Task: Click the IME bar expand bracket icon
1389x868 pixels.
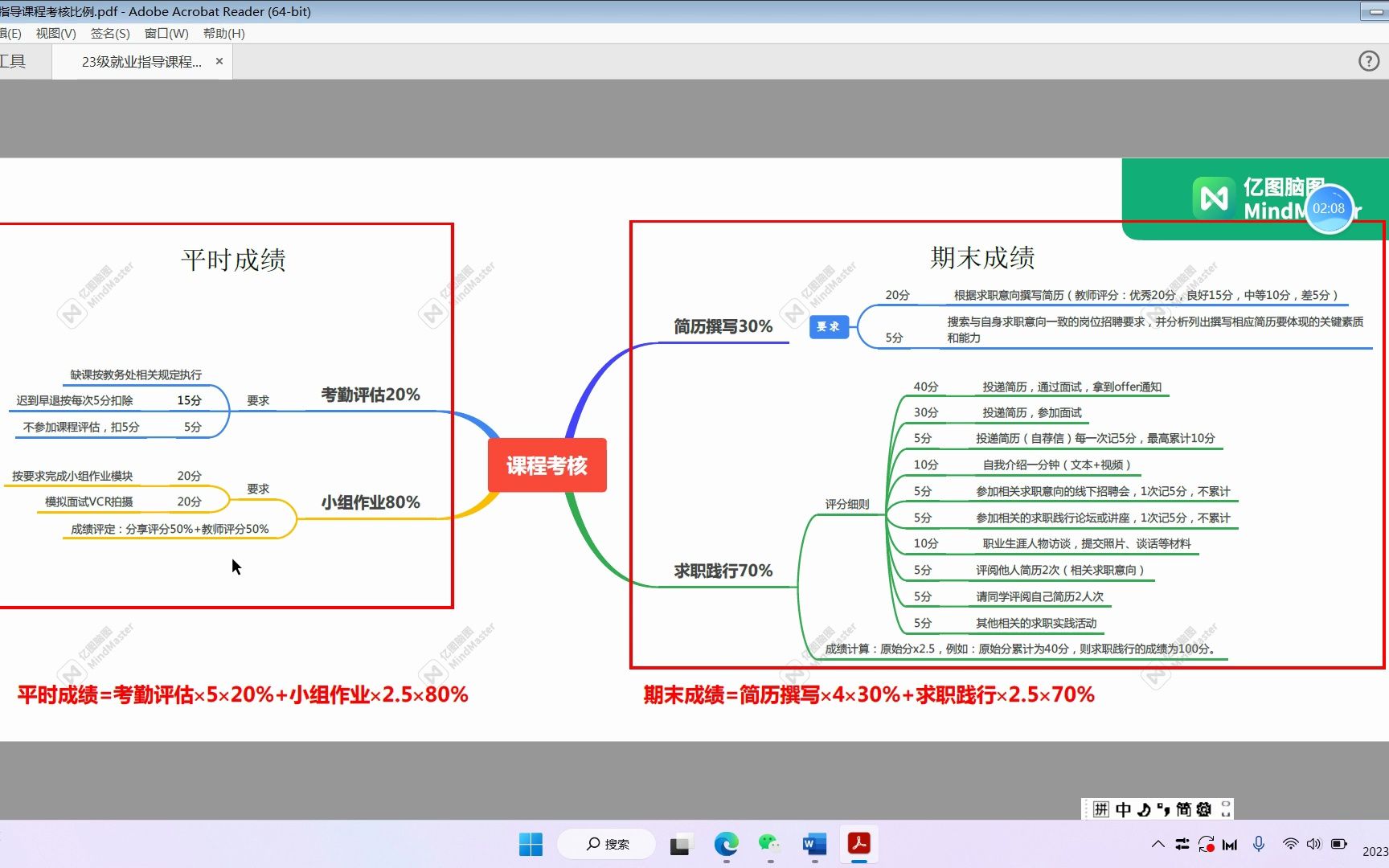Action: [x=1226, y=809]
